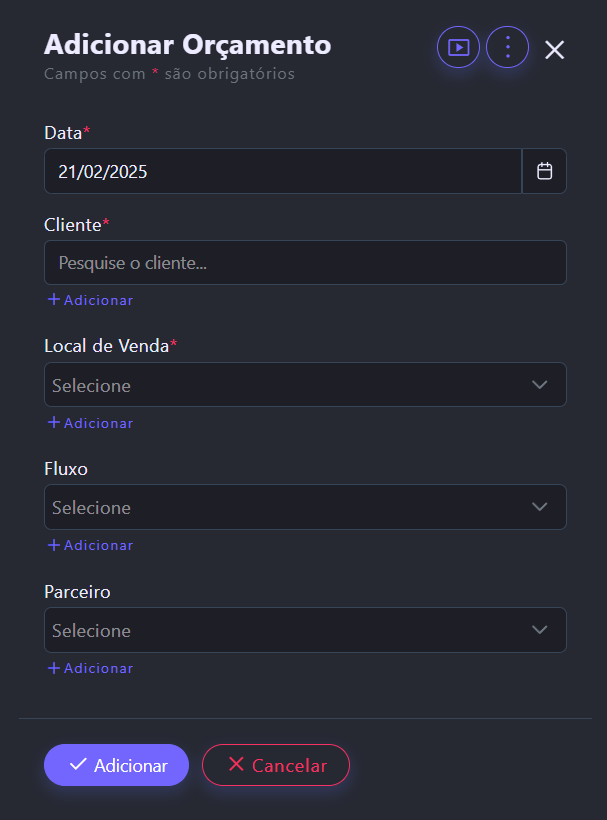Click the Data field showing 21/02/2025

click(282, 171)
